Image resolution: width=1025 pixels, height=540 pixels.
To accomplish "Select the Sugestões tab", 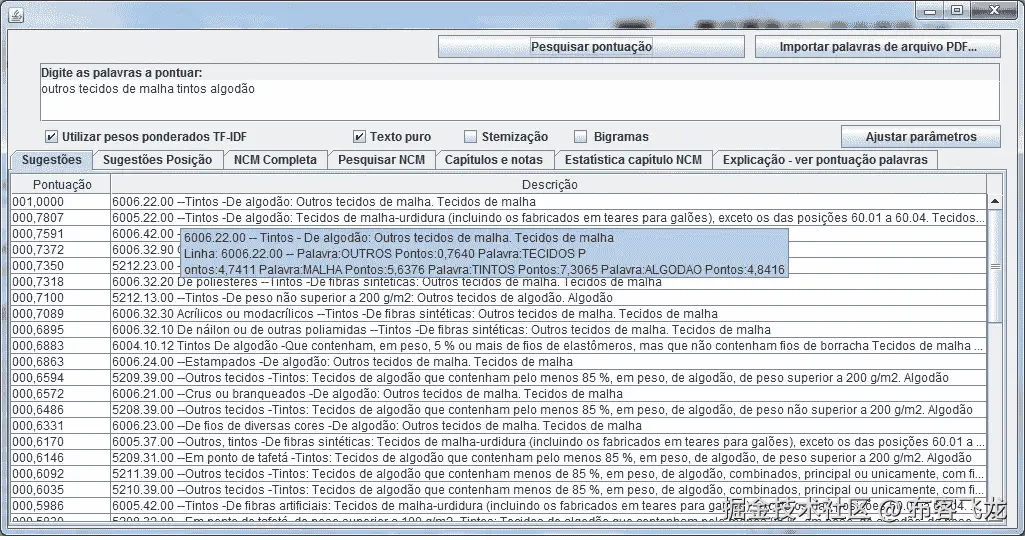I will tap(52, 160).
